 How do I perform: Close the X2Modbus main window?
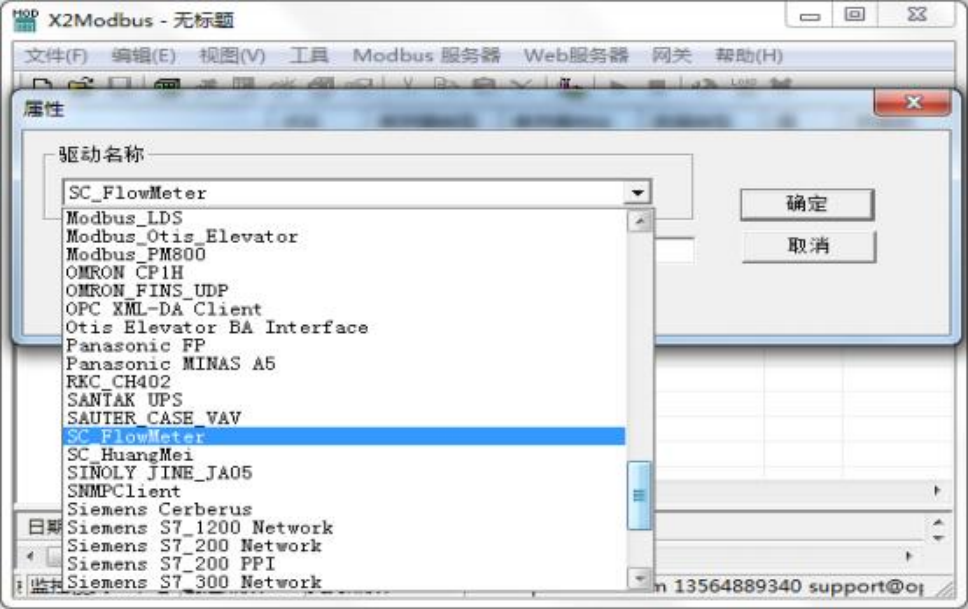point(917,15)
